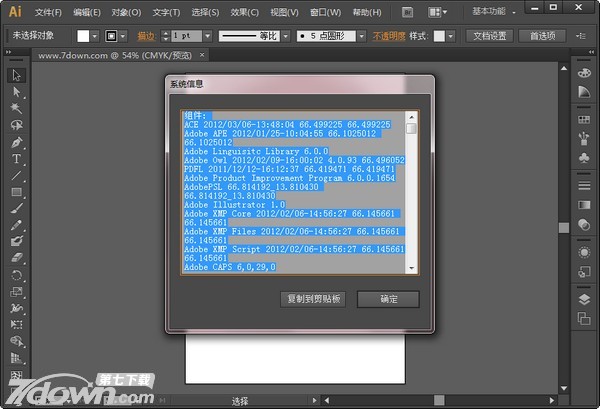The image size is (600, 409).
Task: Open the stroke weight dropdown
Action: [207, 36]
